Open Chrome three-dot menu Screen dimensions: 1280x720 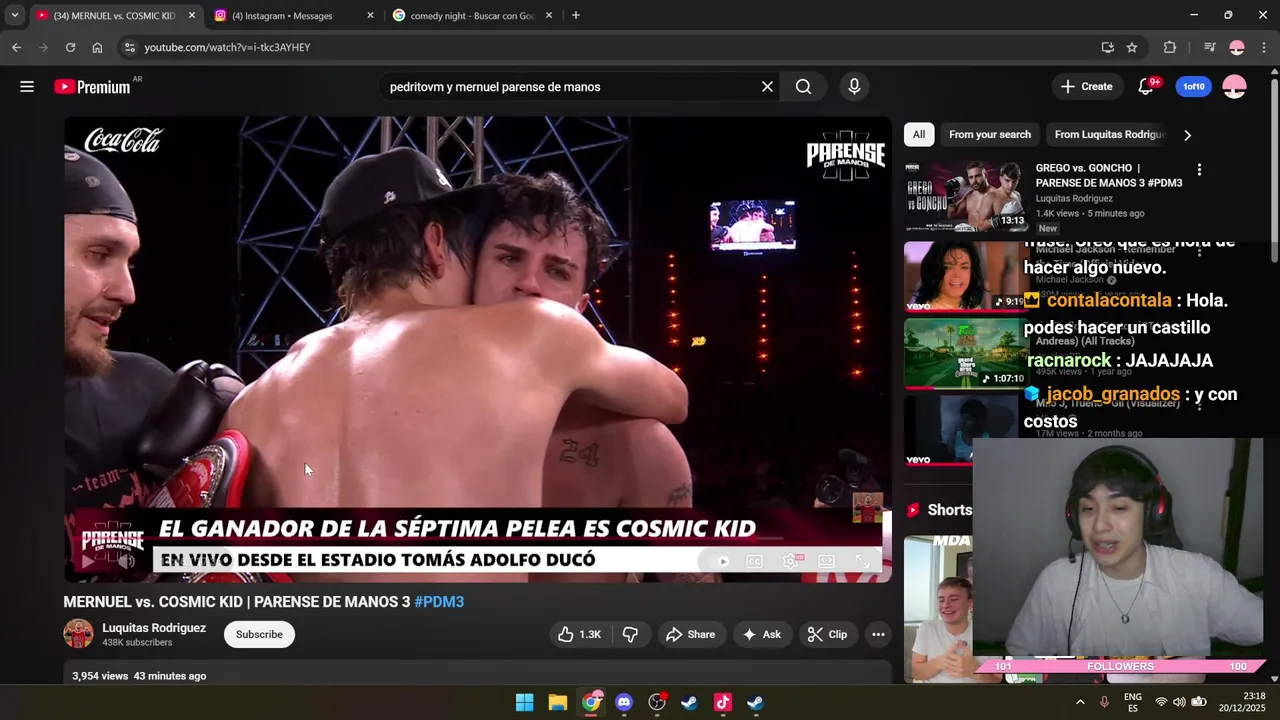click(x=1264, y=47)
